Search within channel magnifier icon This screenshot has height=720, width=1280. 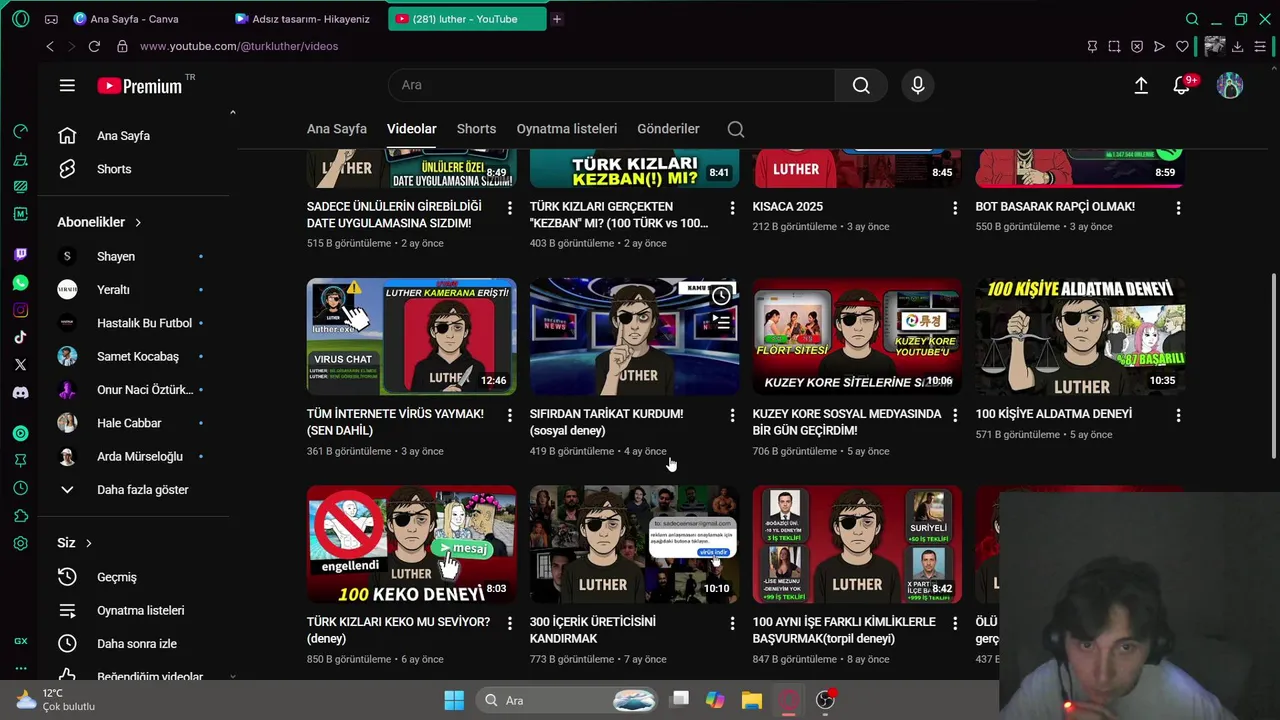[736, 129]
